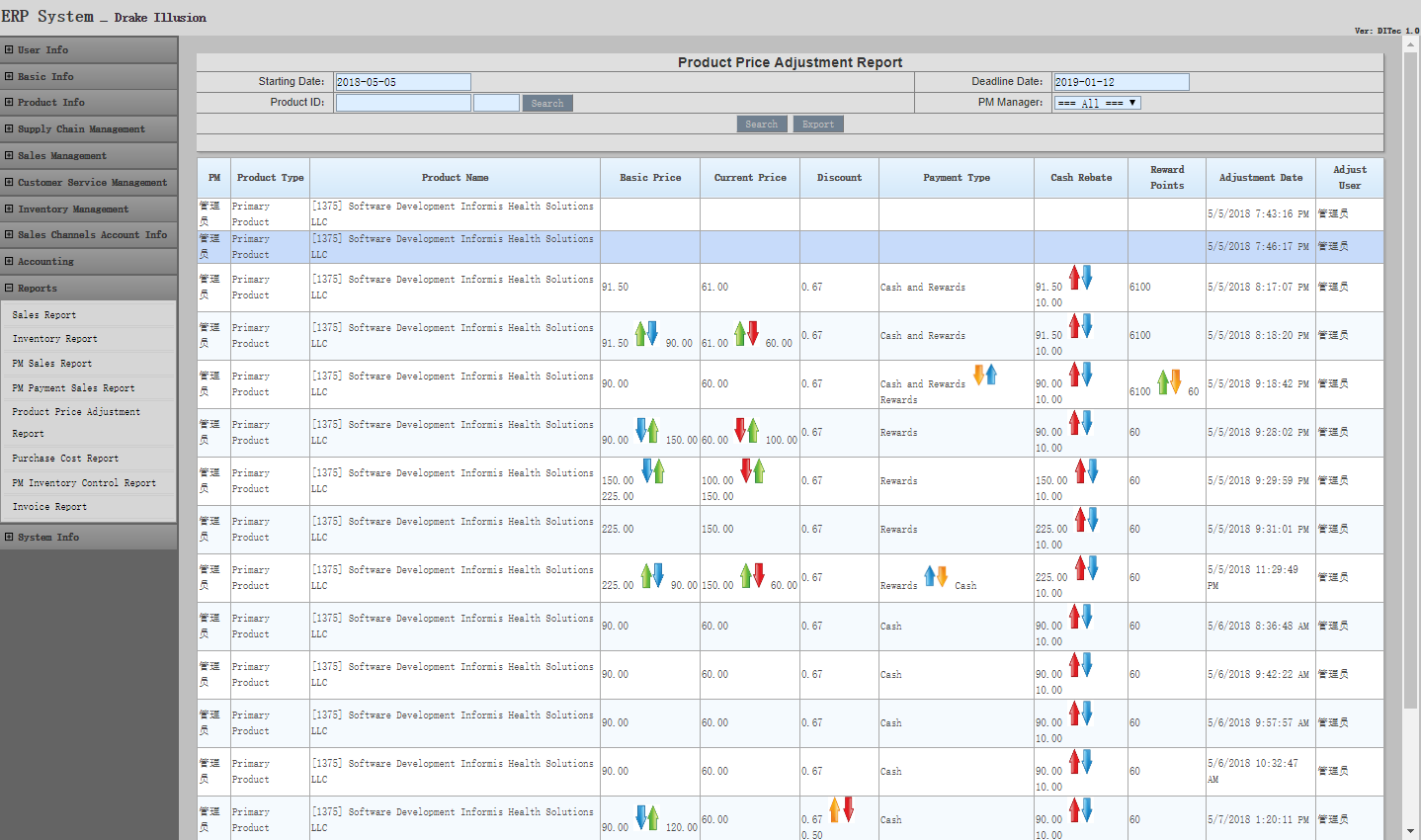Viewport: 1421px width, 840px height.
Task: Click Cash Rebate arrow icon in 9:42:22 AM row
Action: pos(1081,664)
